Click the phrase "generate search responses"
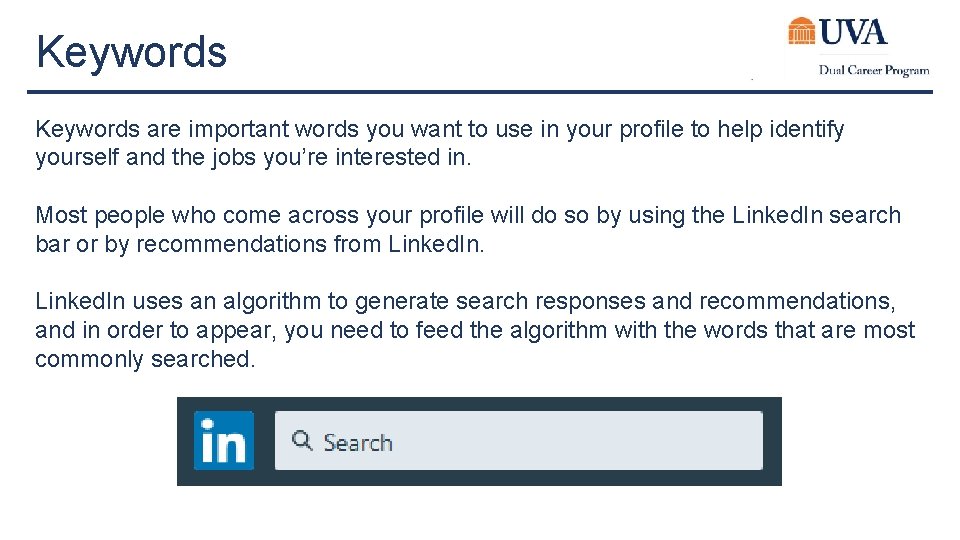Image resolution: width=960 pixels, height=540 pixels. tap(500, 302)
